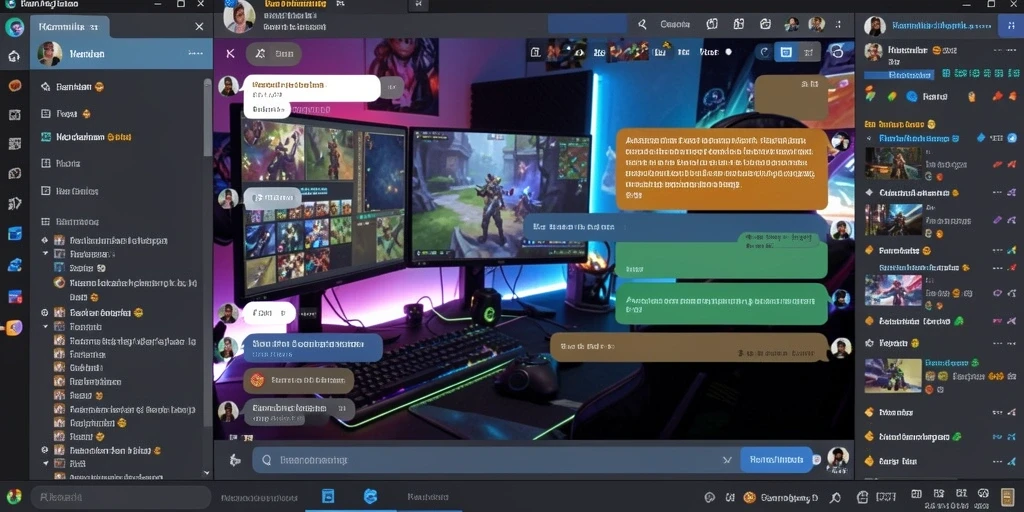This screenshot has width=1024, height=512.
Task: Open the profile avatar atop the left icon rail
Action: [14, 27]
